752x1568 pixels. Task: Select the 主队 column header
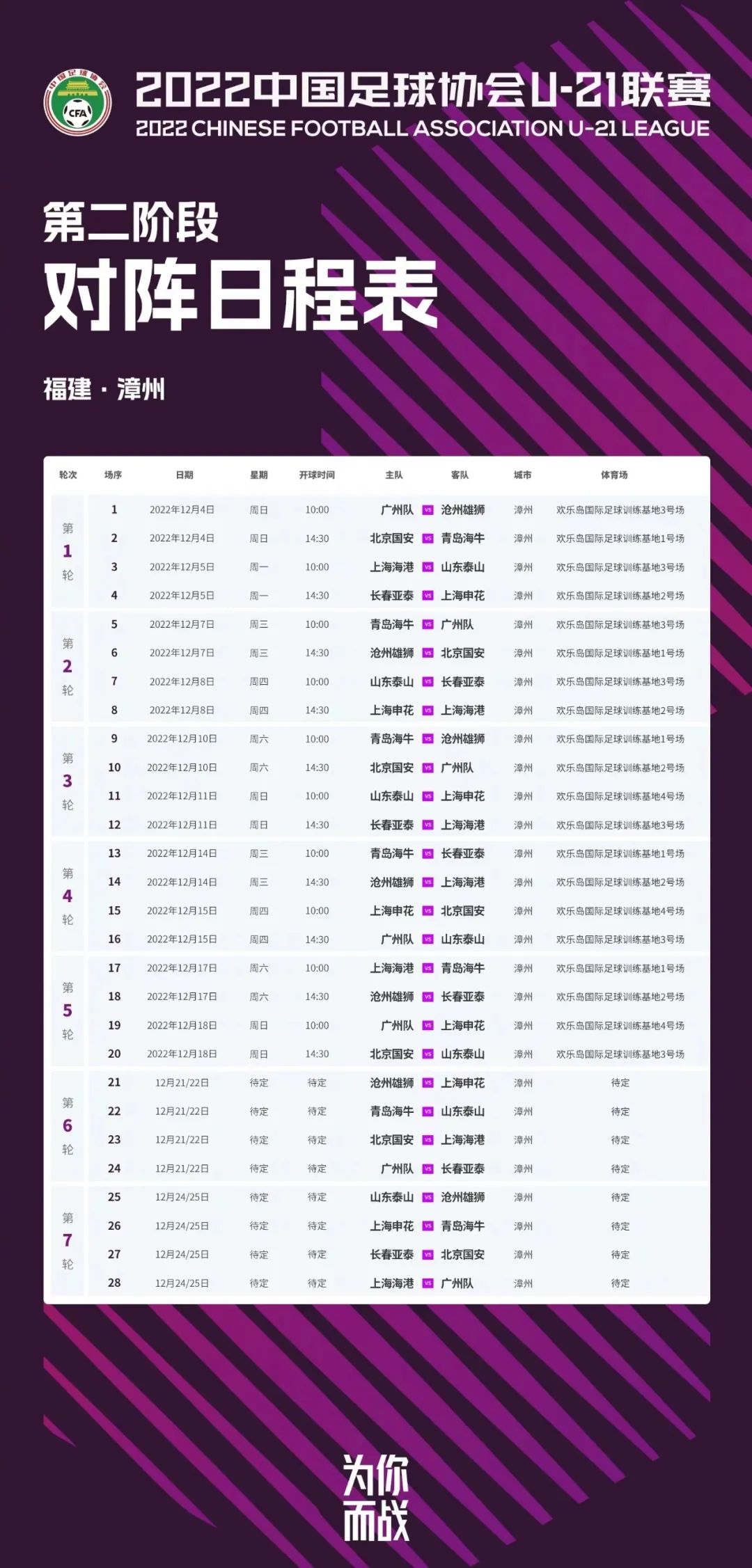[x=394, y=475]
